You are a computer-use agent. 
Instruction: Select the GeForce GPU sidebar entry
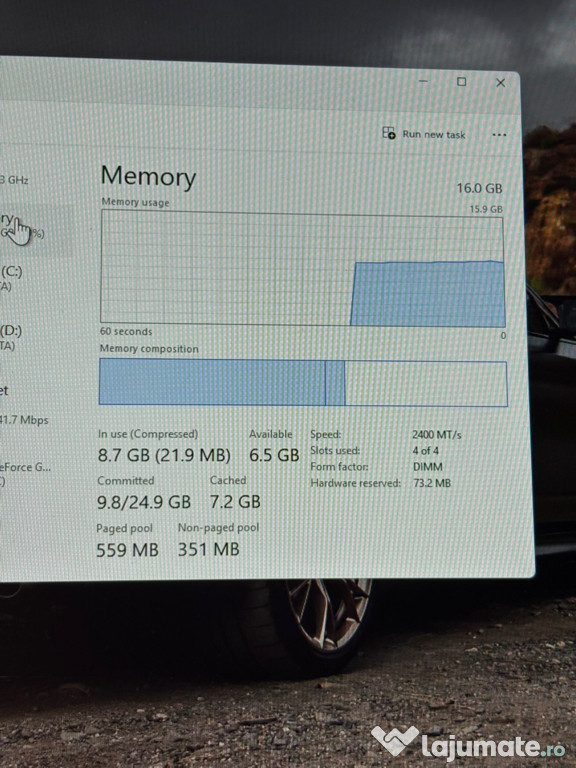click(x=25, y=473)
